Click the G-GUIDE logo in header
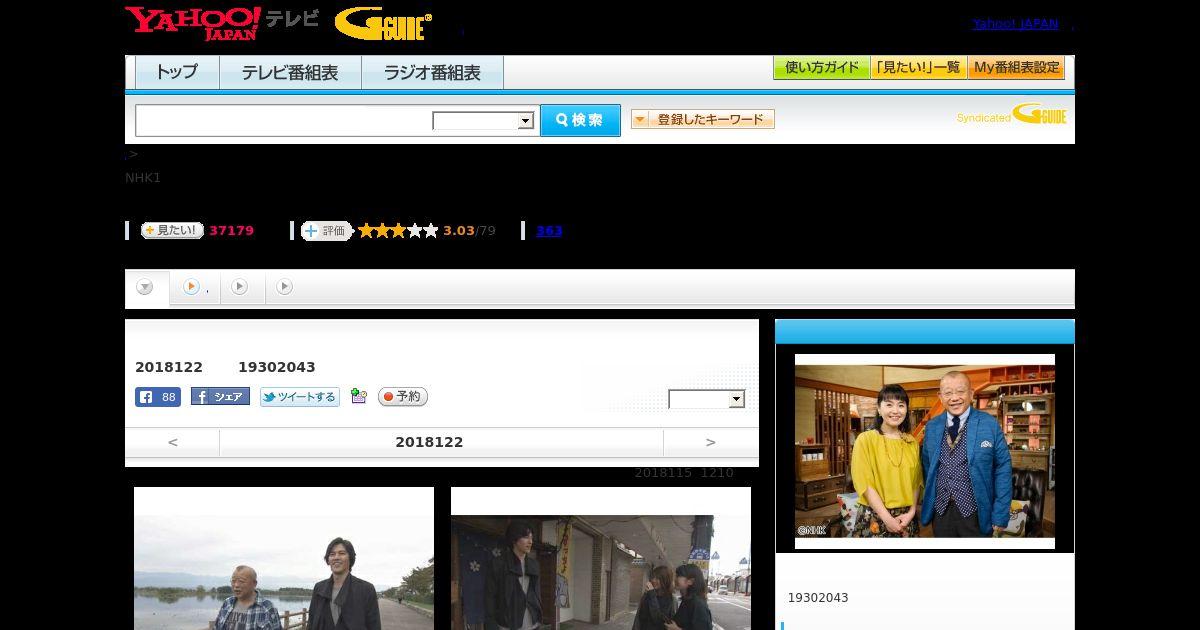 383,24
